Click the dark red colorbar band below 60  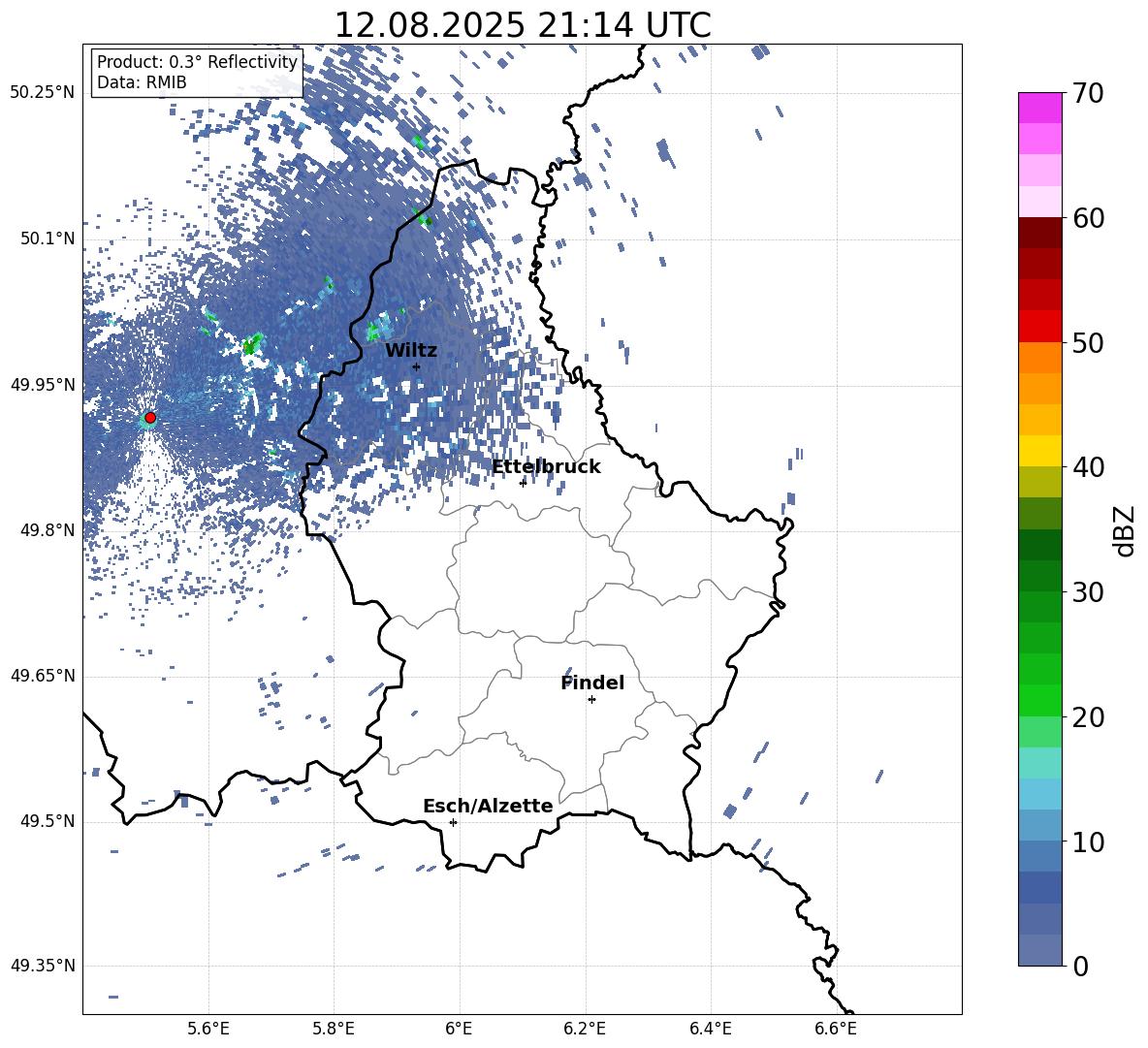(x=1040, y=233)
